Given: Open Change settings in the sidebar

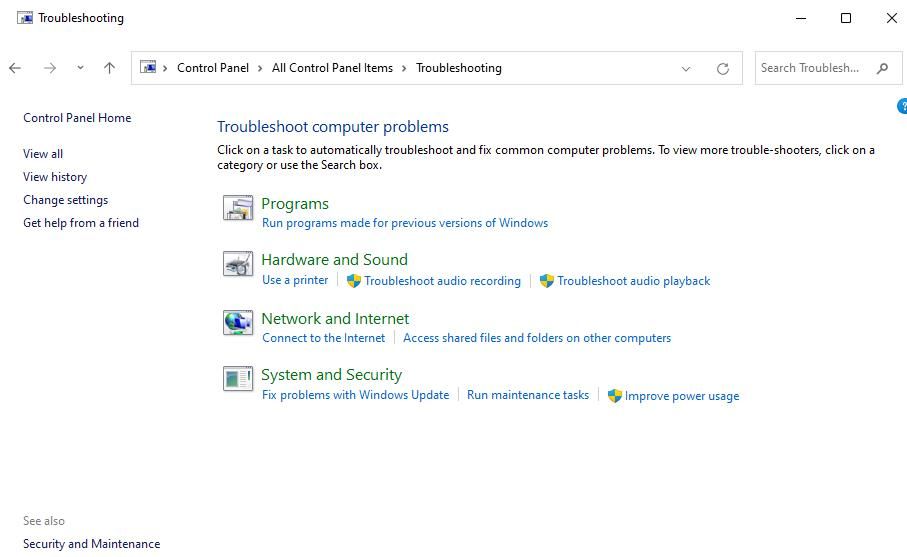Looking at the screenshot, I should coord(65,200).
